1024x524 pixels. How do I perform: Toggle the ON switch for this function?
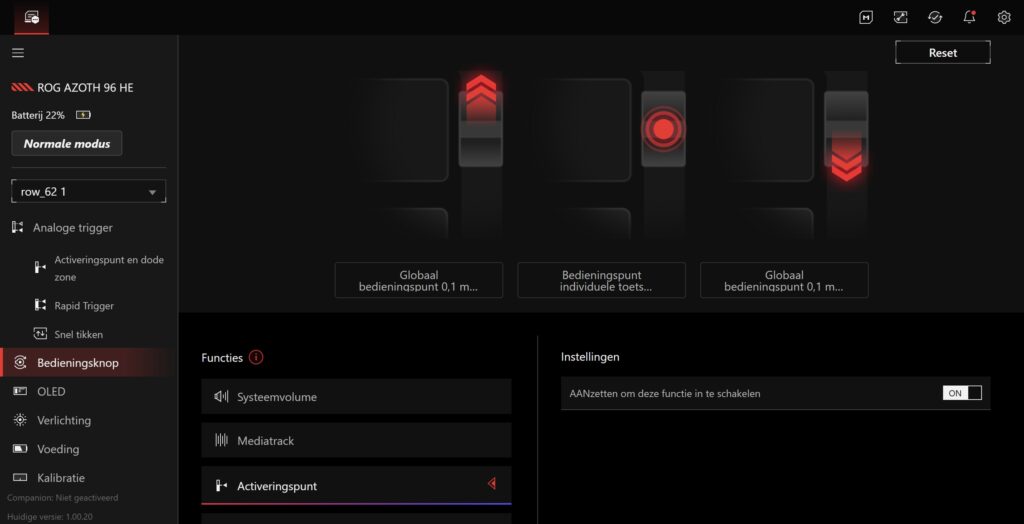tap(962, 393)
